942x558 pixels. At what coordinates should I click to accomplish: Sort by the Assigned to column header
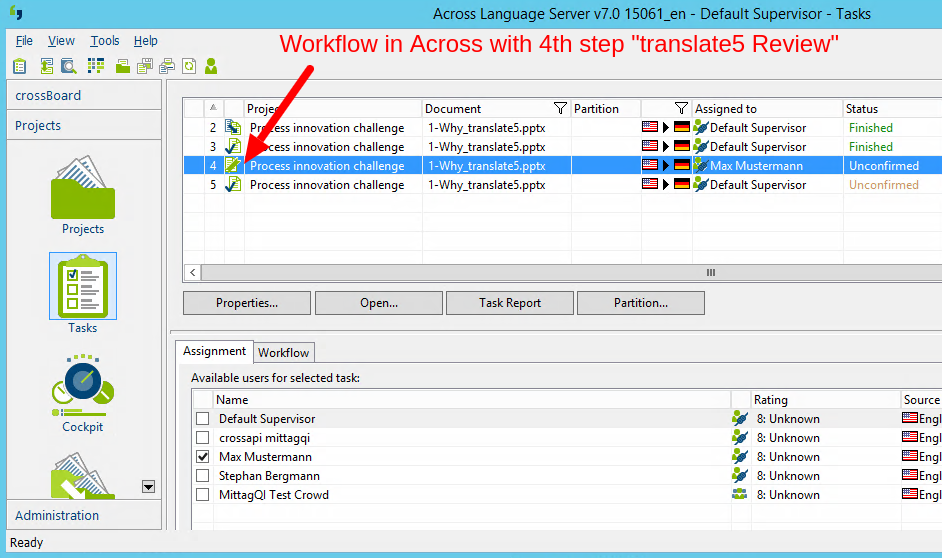click(767, 108)
